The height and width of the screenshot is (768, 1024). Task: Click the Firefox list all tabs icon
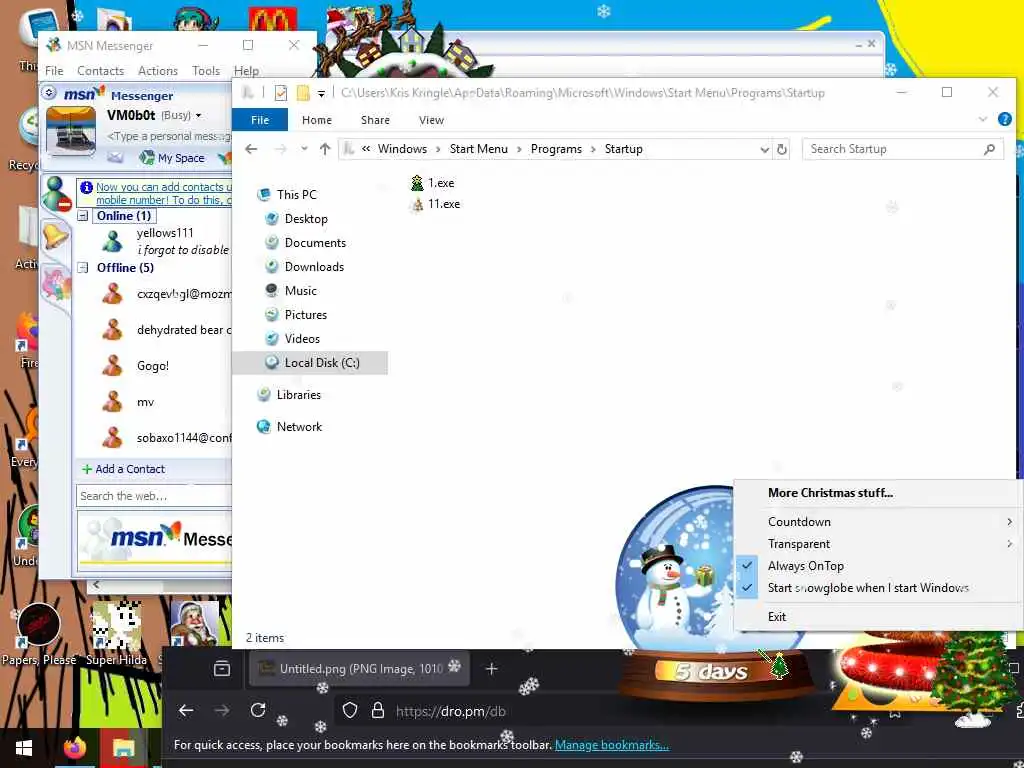222,669
